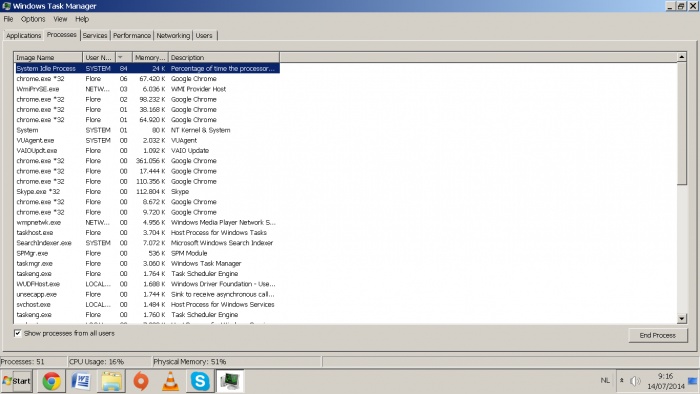
Task: Open the Options menu
Action: click(x=33, y=19)
